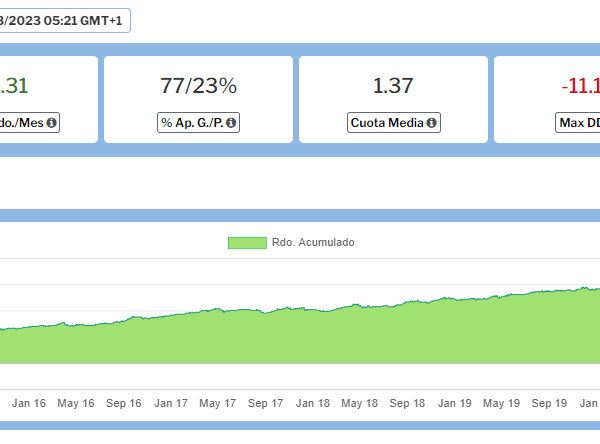Click the date box showing 05:21 GMT+1

(62, 20)
